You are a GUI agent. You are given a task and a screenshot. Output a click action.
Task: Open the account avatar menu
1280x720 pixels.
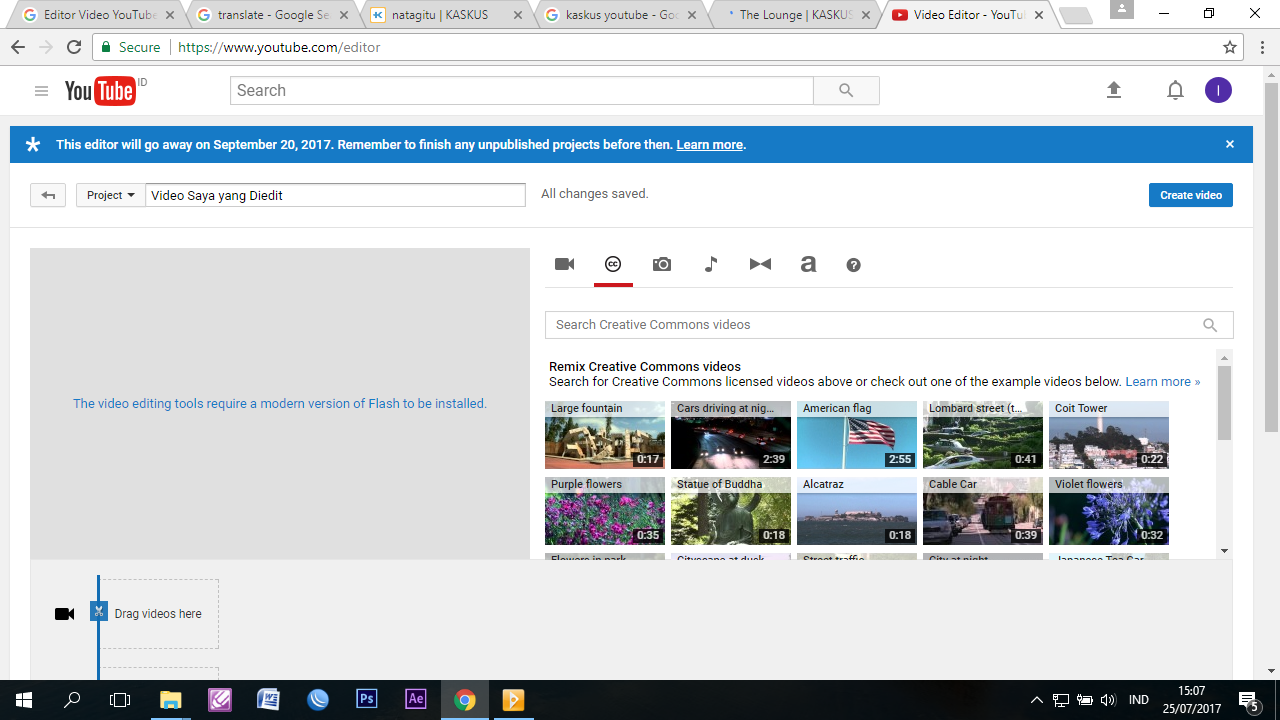(x=1218, y=90)
